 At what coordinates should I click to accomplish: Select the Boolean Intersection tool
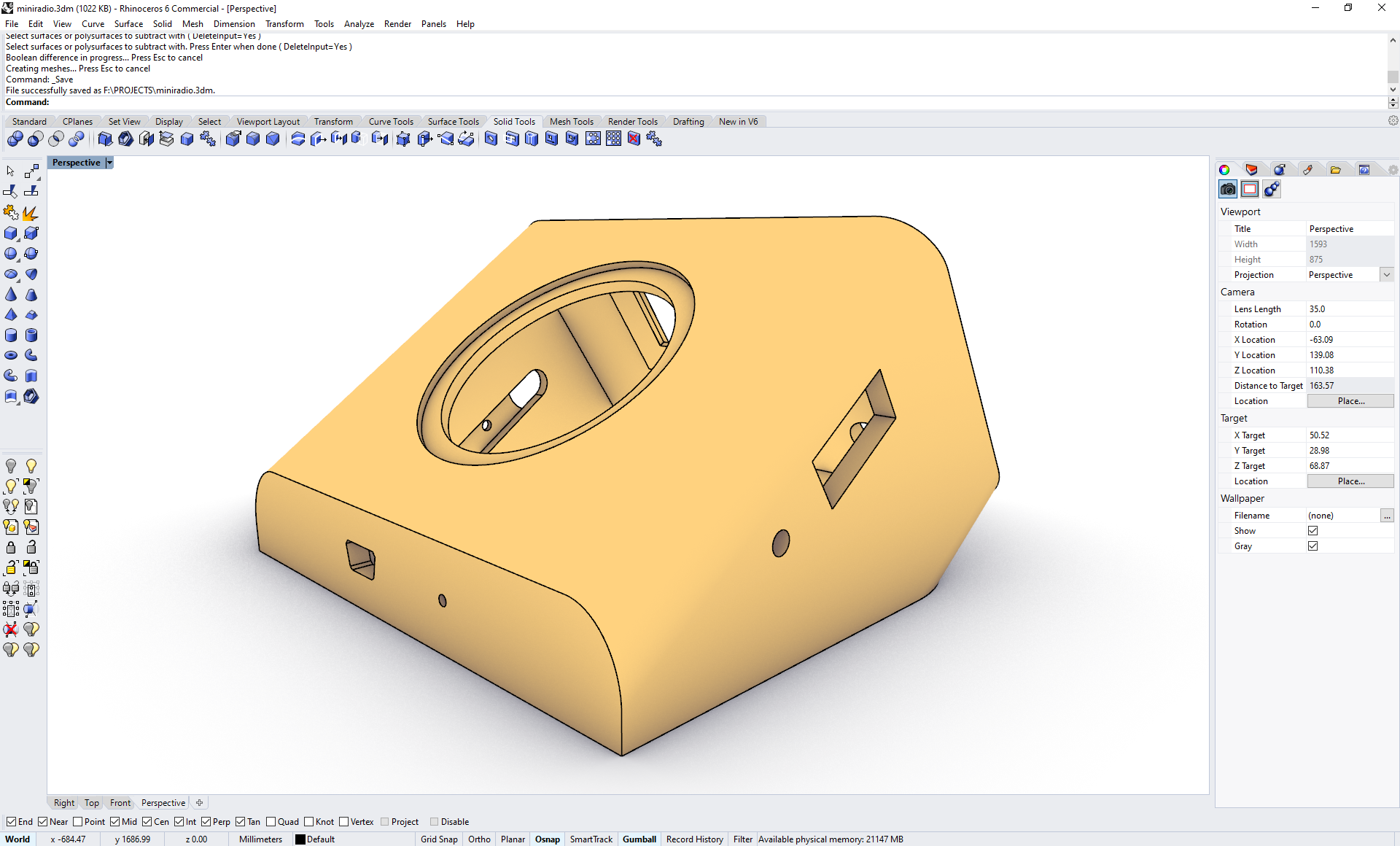pos(55,139)
